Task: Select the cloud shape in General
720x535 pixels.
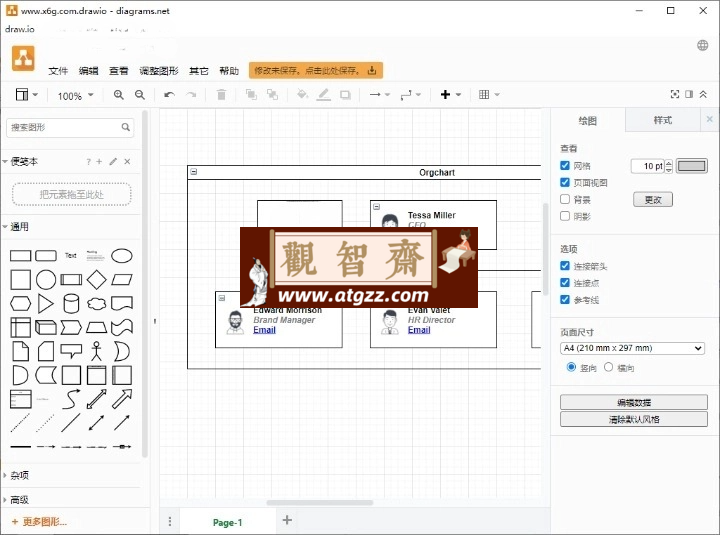Action: pos(96,304)
